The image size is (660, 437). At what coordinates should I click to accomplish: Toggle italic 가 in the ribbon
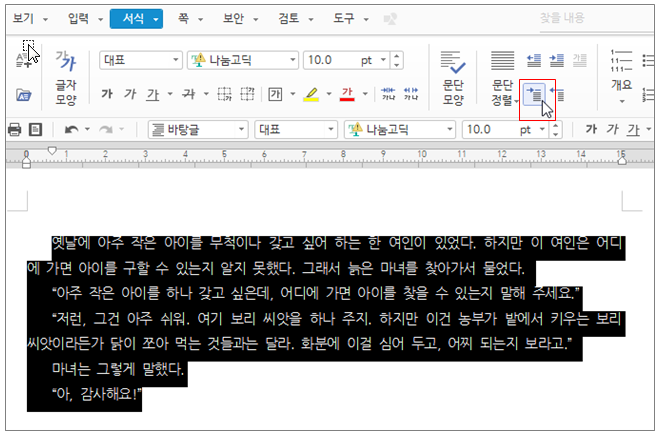[x=130, y=94]
